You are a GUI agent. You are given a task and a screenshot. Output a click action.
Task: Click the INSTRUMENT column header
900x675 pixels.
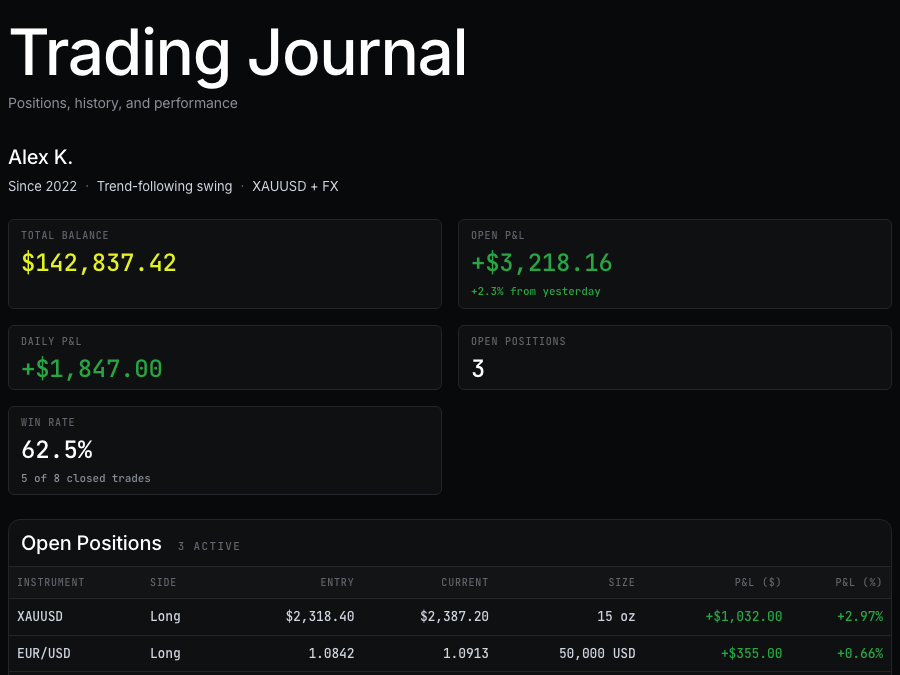click(51, 583)
